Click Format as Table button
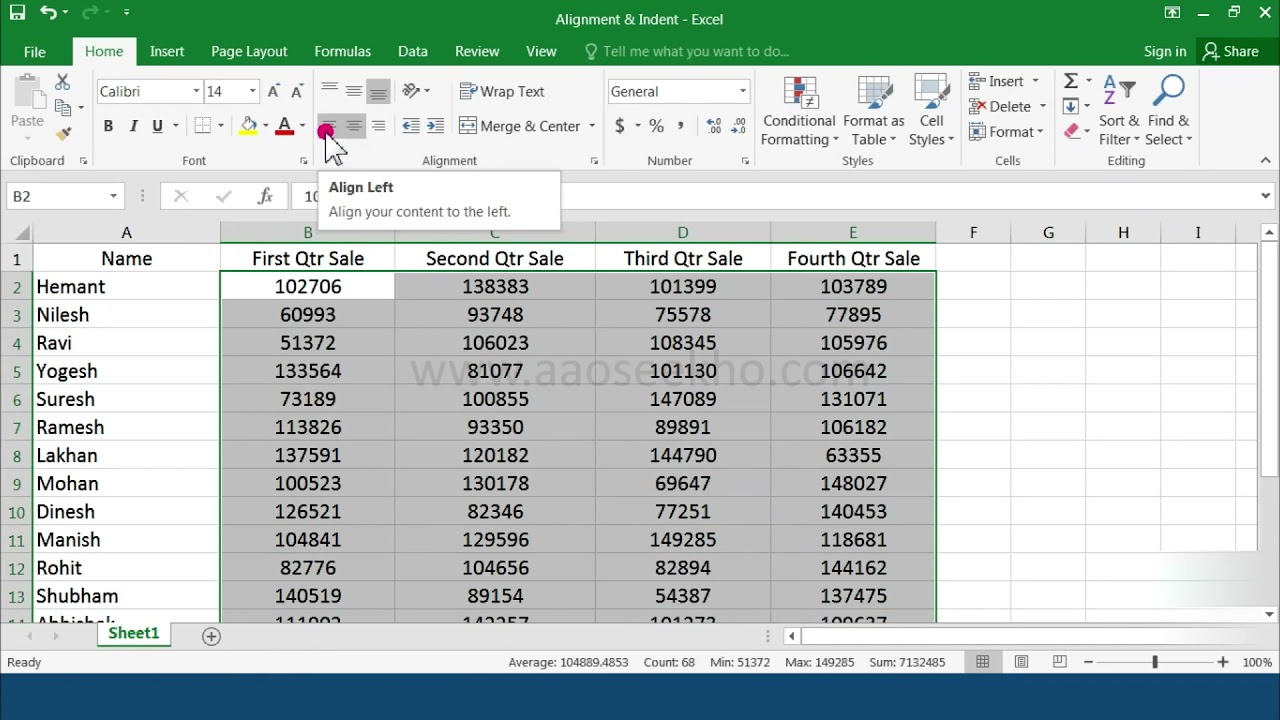The width and height of the screenshot is (1280, 720). click(873, 112)
